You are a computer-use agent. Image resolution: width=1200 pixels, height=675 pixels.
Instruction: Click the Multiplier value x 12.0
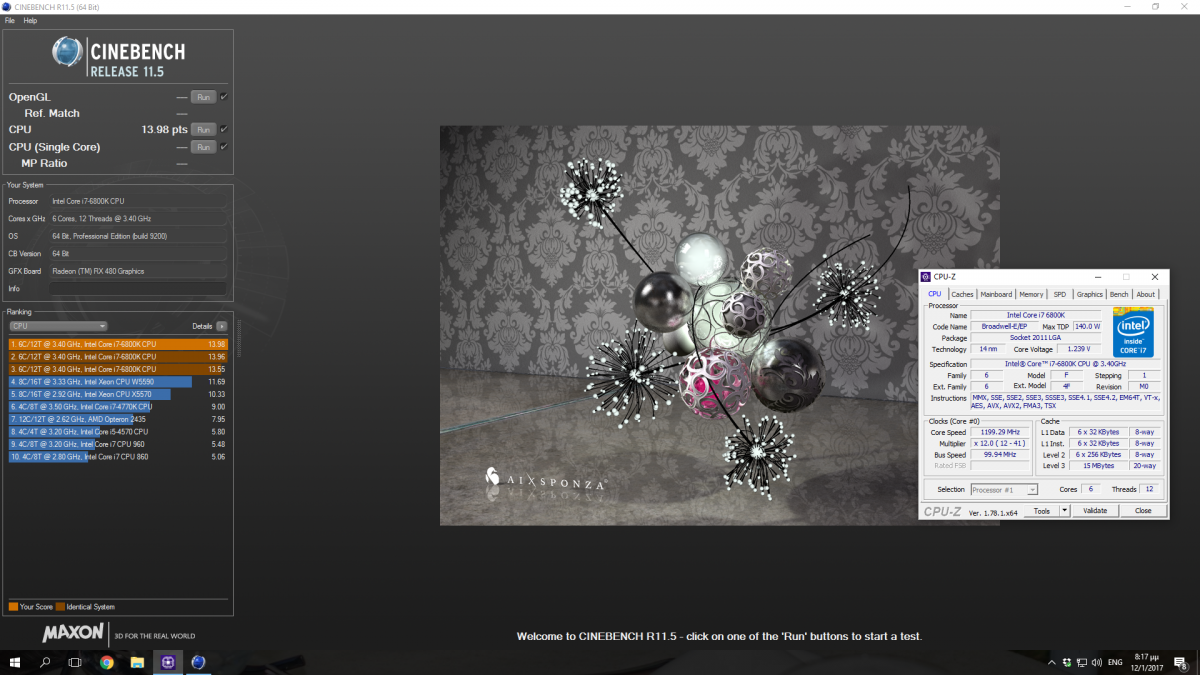pos(1000,443)
